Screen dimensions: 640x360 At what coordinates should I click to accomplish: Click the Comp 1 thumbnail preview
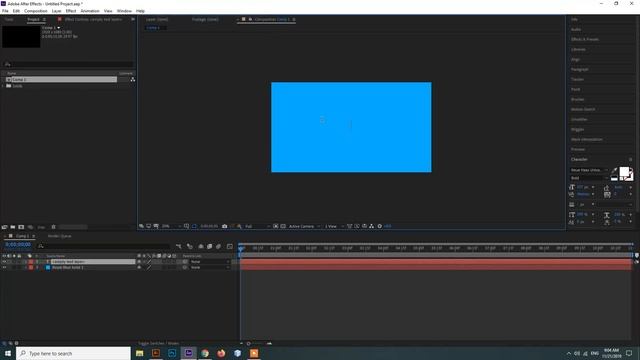pos(21,37)
